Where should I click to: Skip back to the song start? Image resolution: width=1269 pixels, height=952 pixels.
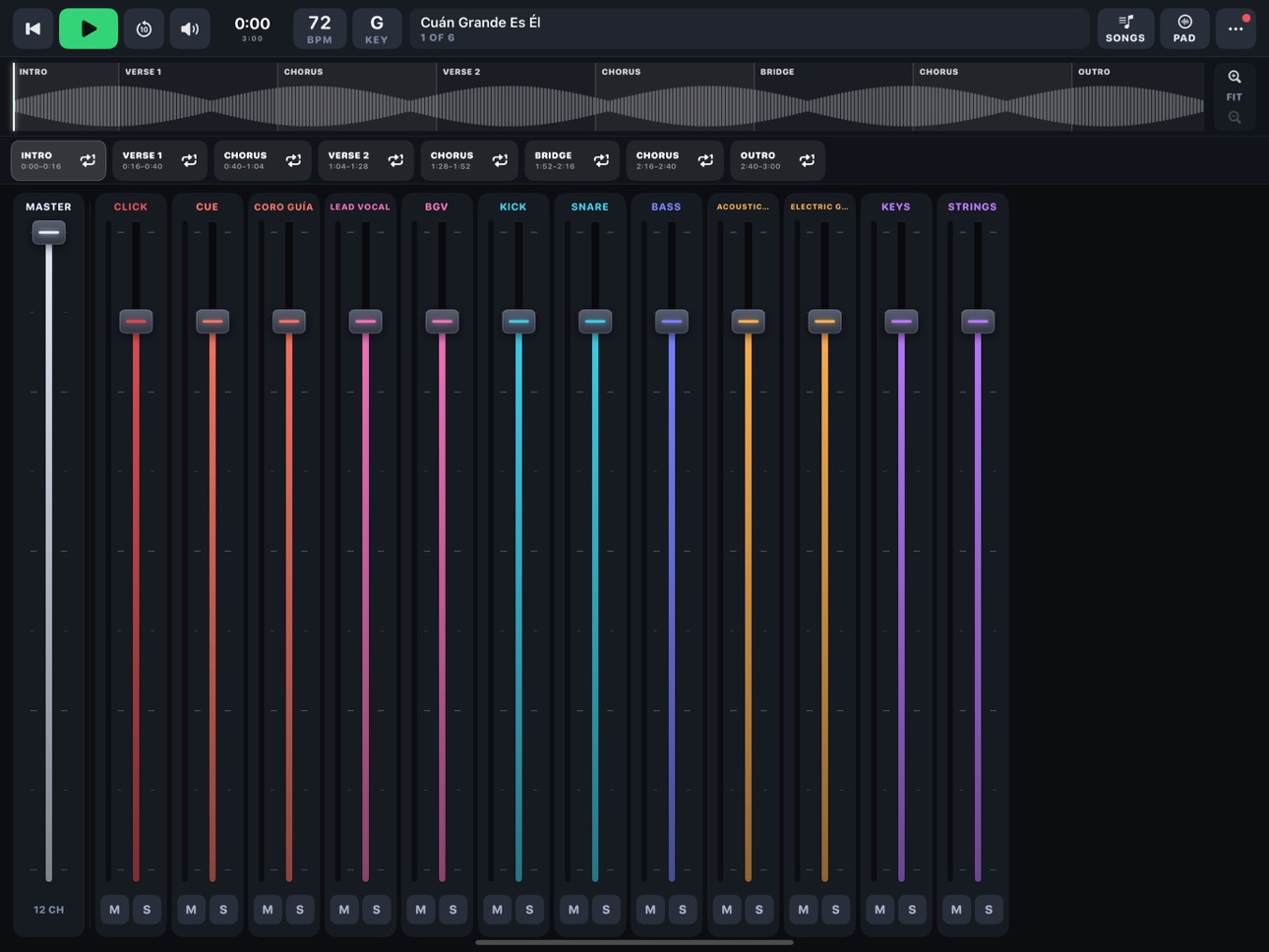coord(32,29)
